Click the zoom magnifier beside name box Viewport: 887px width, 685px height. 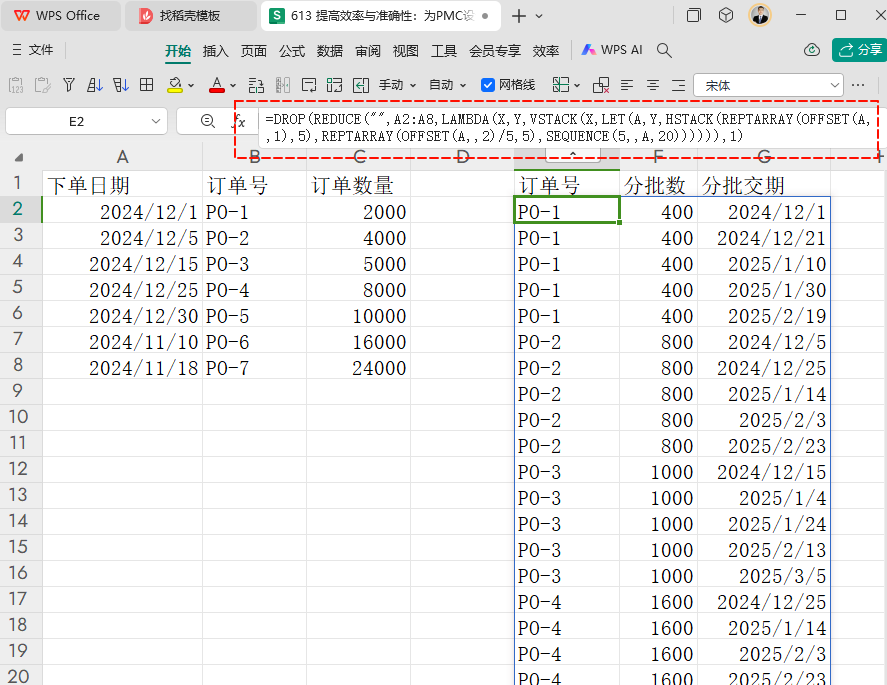[x=208, y=121]
